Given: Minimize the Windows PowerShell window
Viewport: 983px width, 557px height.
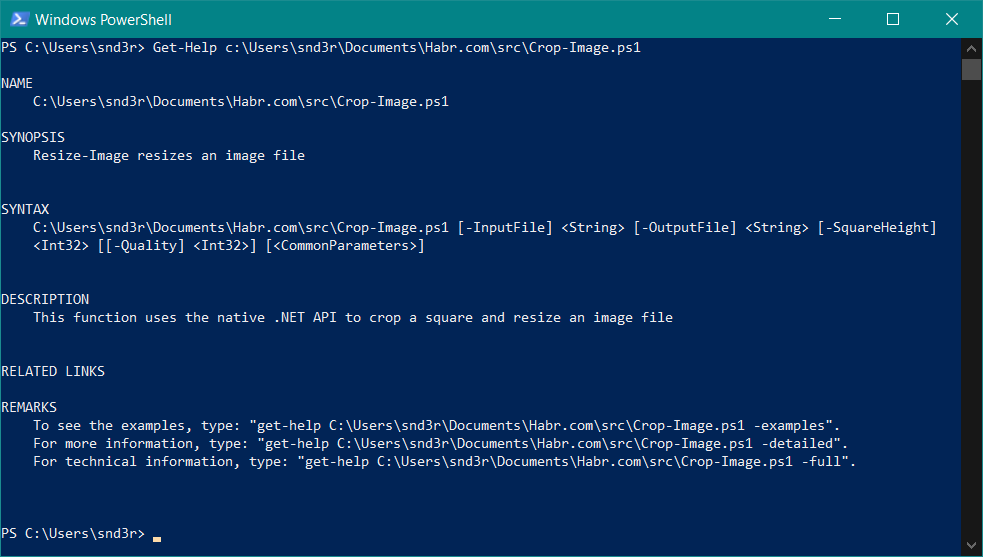Looking at the screenshot, I should click(835, 19).
